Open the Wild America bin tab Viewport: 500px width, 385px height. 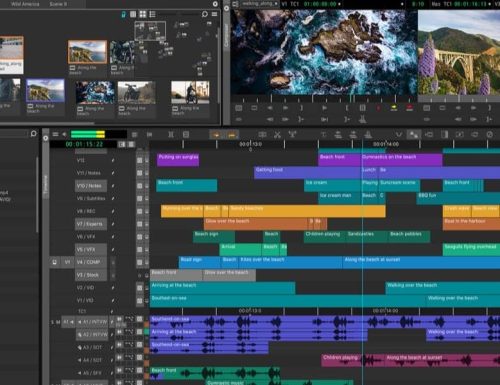pos(25,4)
